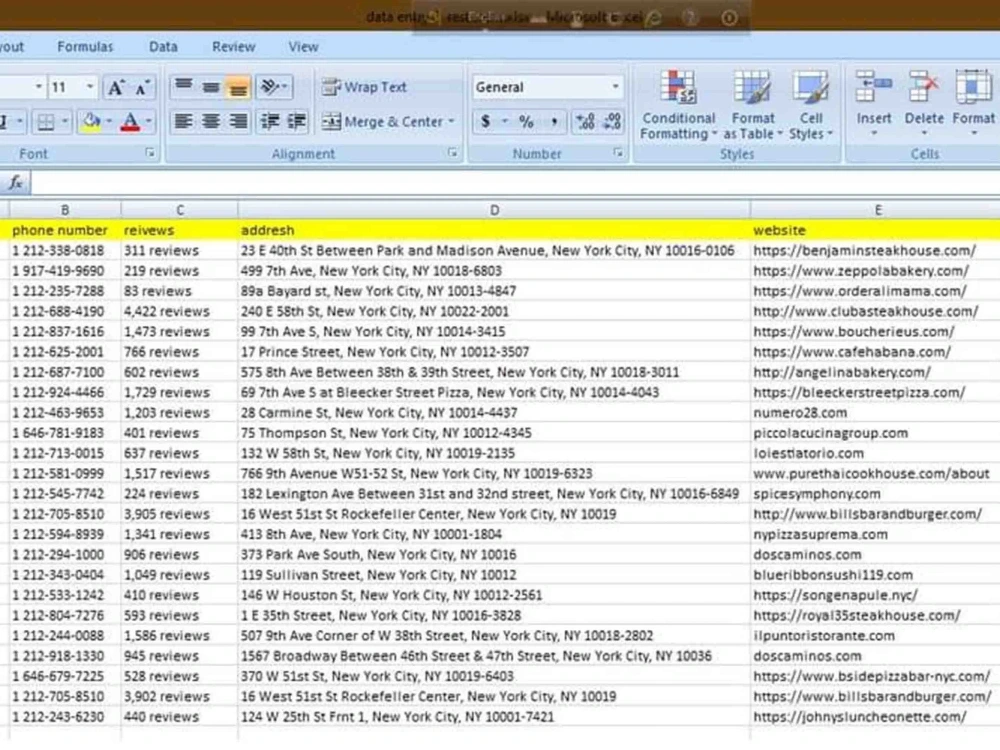Select column B header

click(65, 210)
